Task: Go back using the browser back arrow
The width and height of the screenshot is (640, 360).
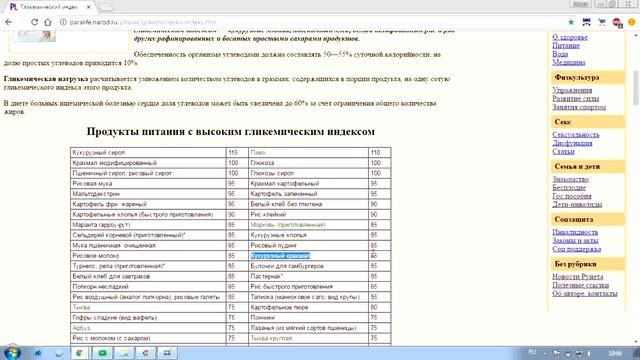Action: coord(9,22)
